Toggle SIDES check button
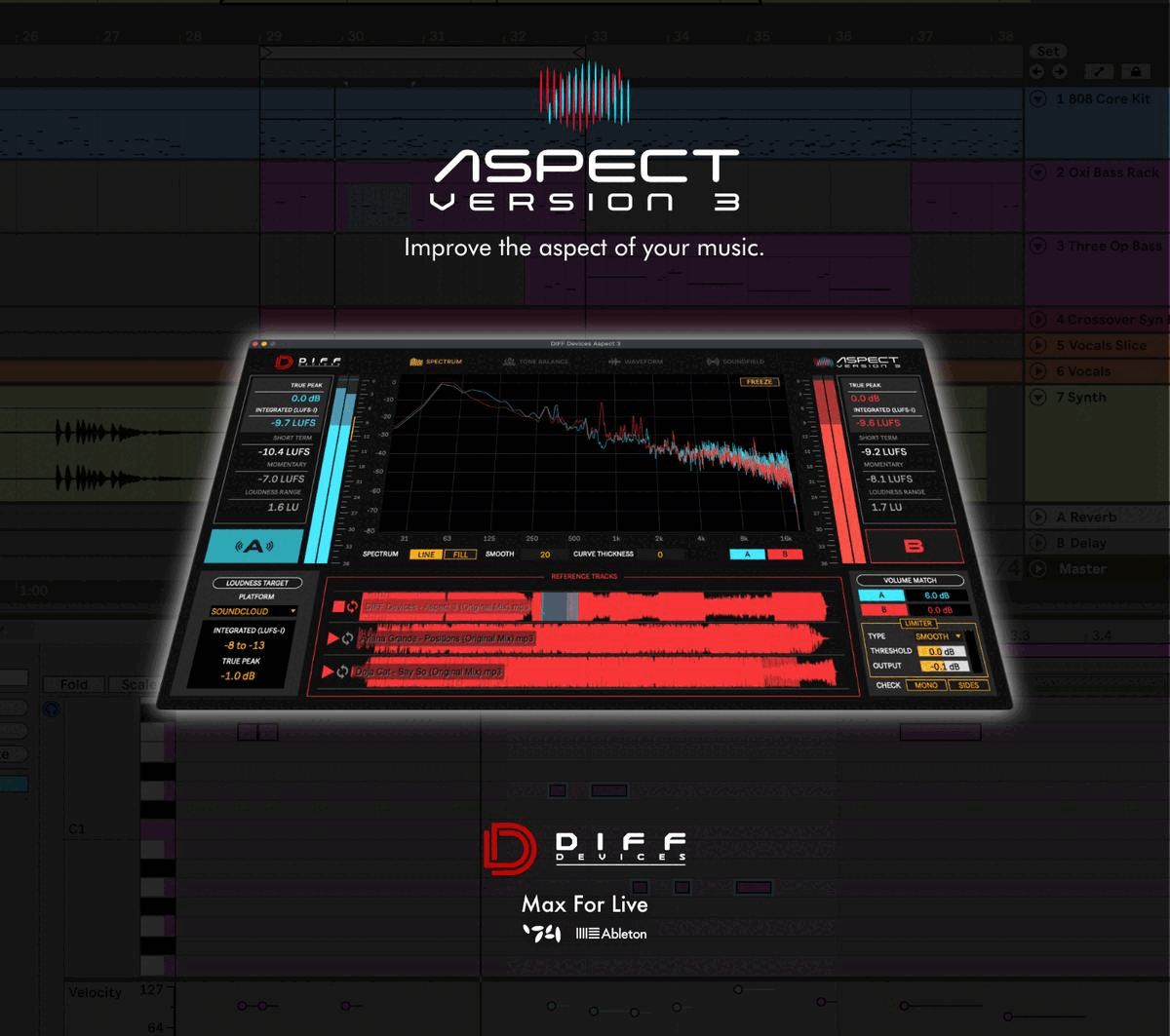The width and height of the screenshot is (1170, 1036). coord(968,685)
